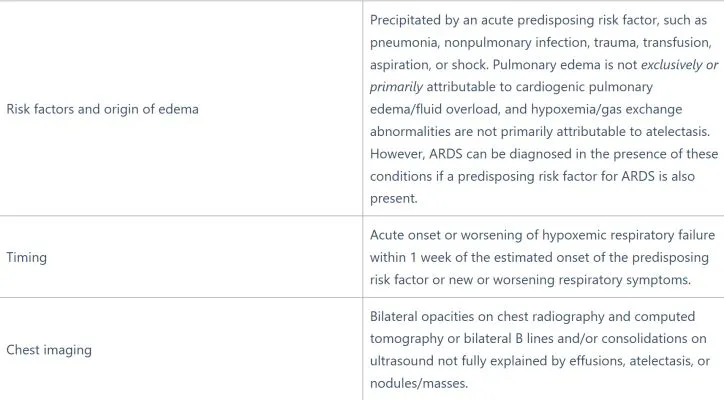Click the word "pneumonia" in the risk factors text
Image resolution: width=724 pixels, height=400 pixels.
404,42
